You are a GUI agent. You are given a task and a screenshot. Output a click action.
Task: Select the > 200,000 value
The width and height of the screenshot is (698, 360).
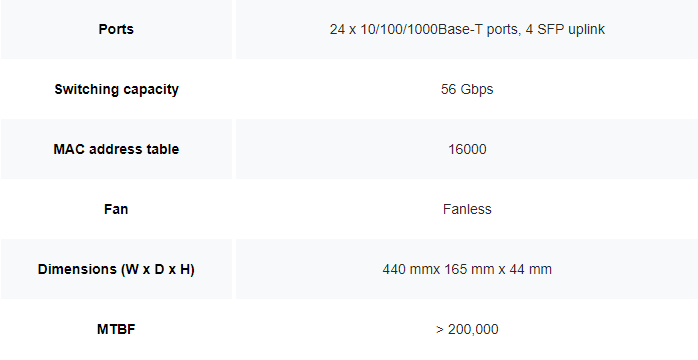(x=467, y=329)
